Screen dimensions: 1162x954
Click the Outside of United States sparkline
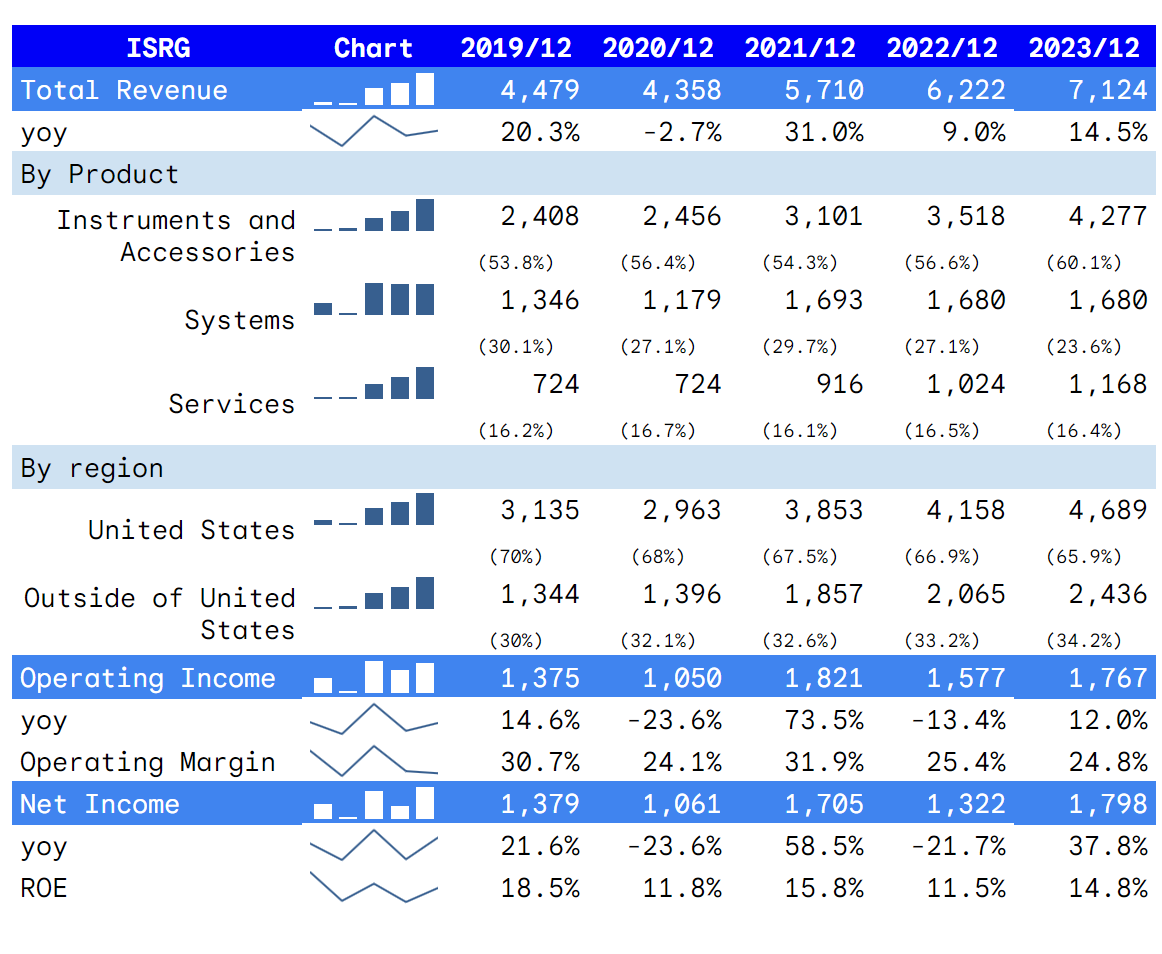coord(374,593)
